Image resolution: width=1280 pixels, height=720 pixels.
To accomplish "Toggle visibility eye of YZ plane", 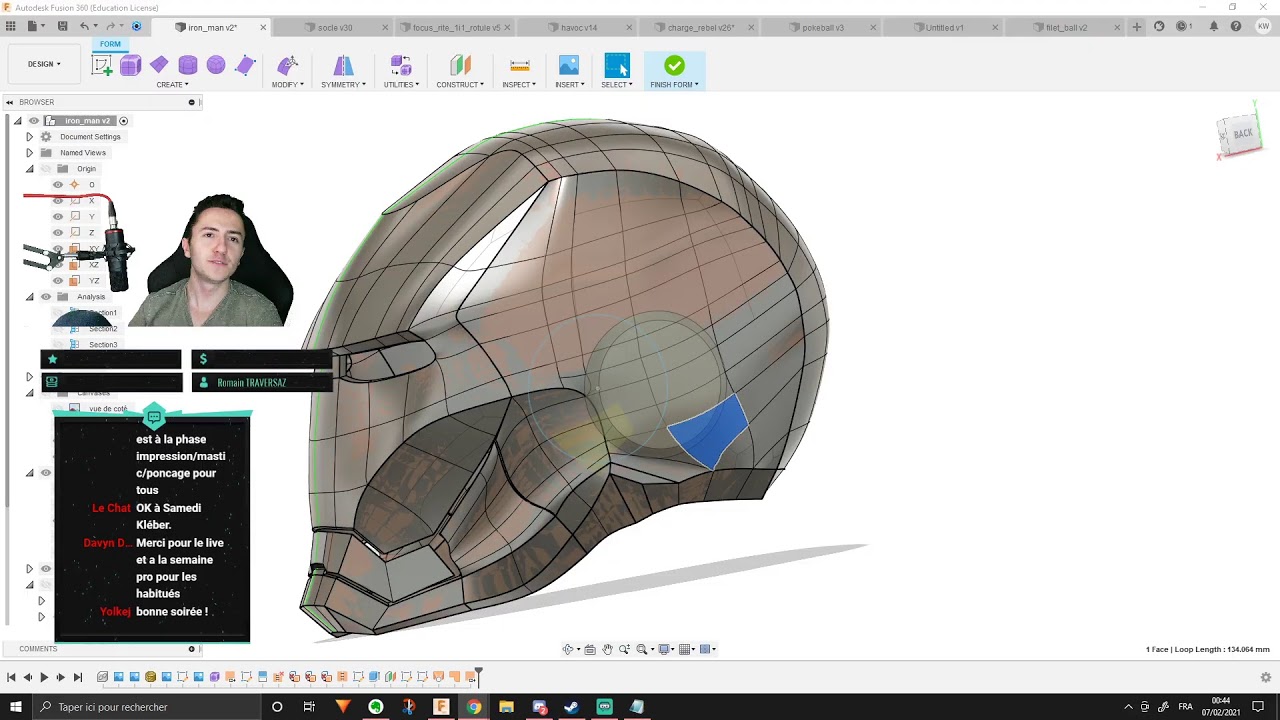I will coord(58,281).
